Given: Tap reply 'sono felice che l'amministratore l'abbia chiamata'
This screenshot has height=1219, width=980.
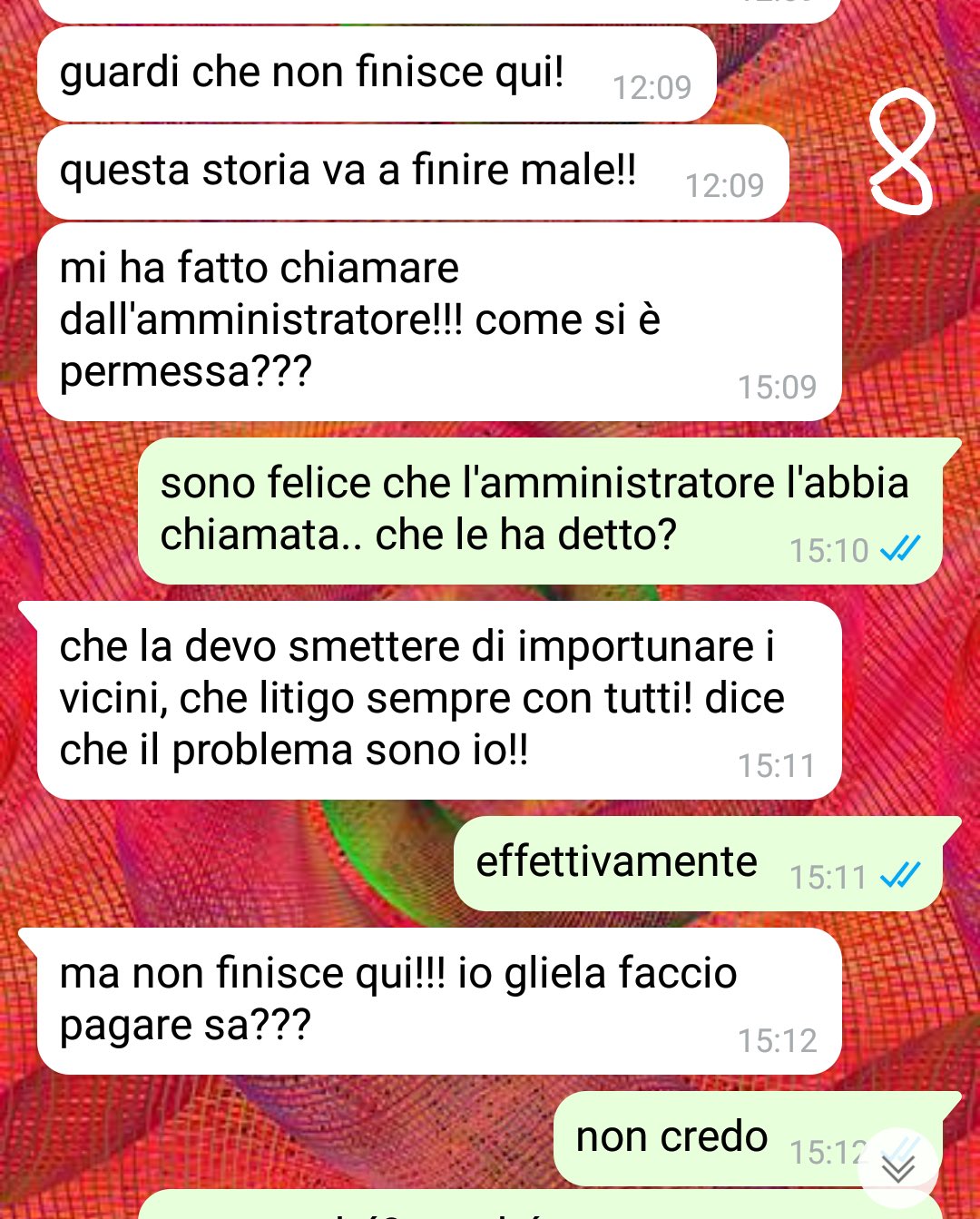Looking at the screenshot, I should pos(541,511).
